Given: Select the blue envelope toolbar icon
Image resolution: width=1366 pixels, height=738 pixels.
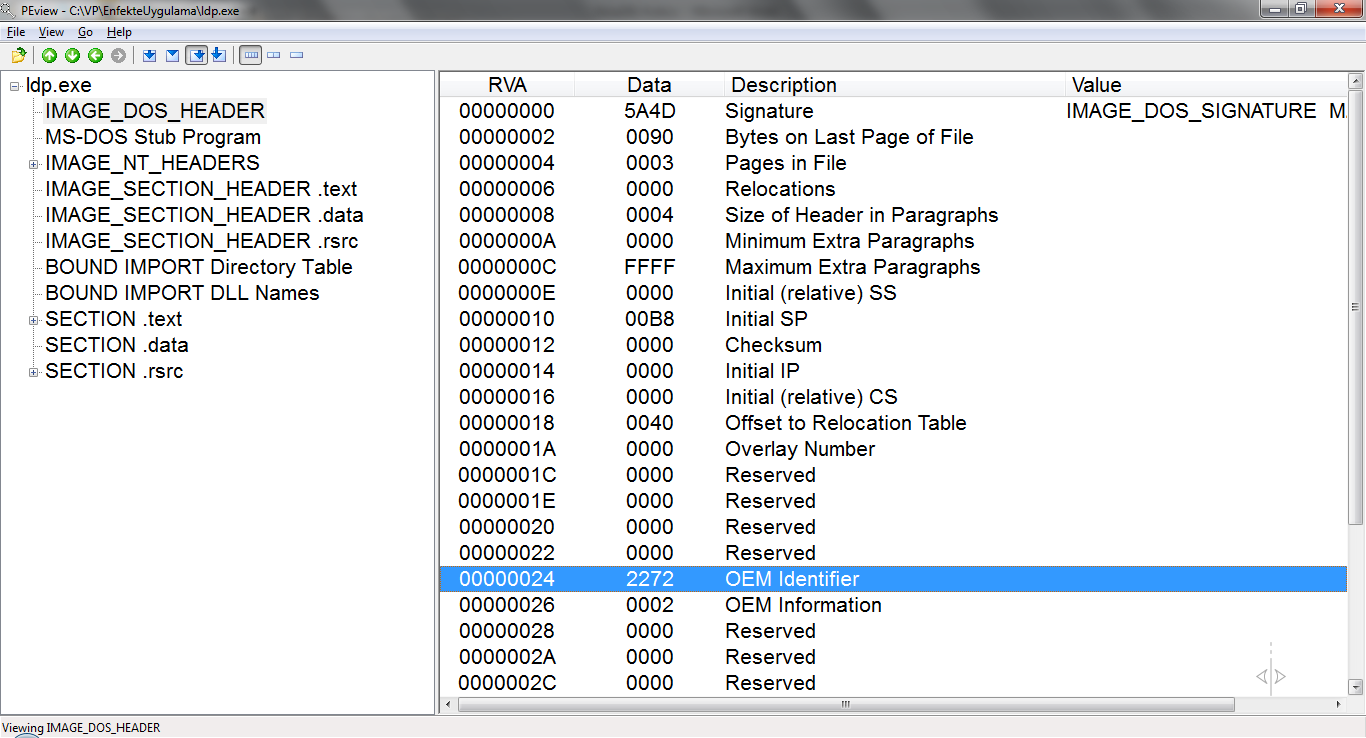Looking at the screenshot, I should (173, 55).
